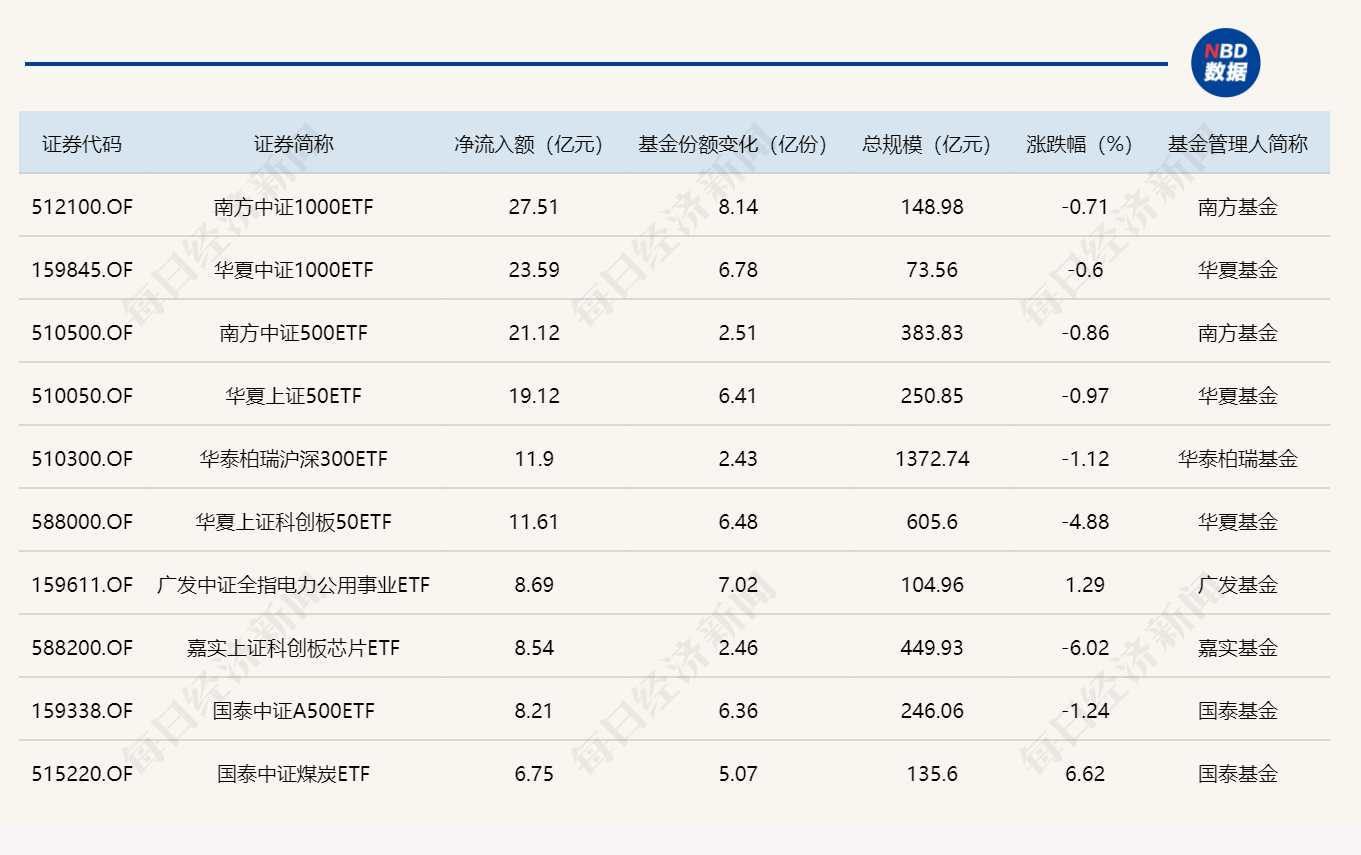Click total scale value 73.56

pos(931,270)
